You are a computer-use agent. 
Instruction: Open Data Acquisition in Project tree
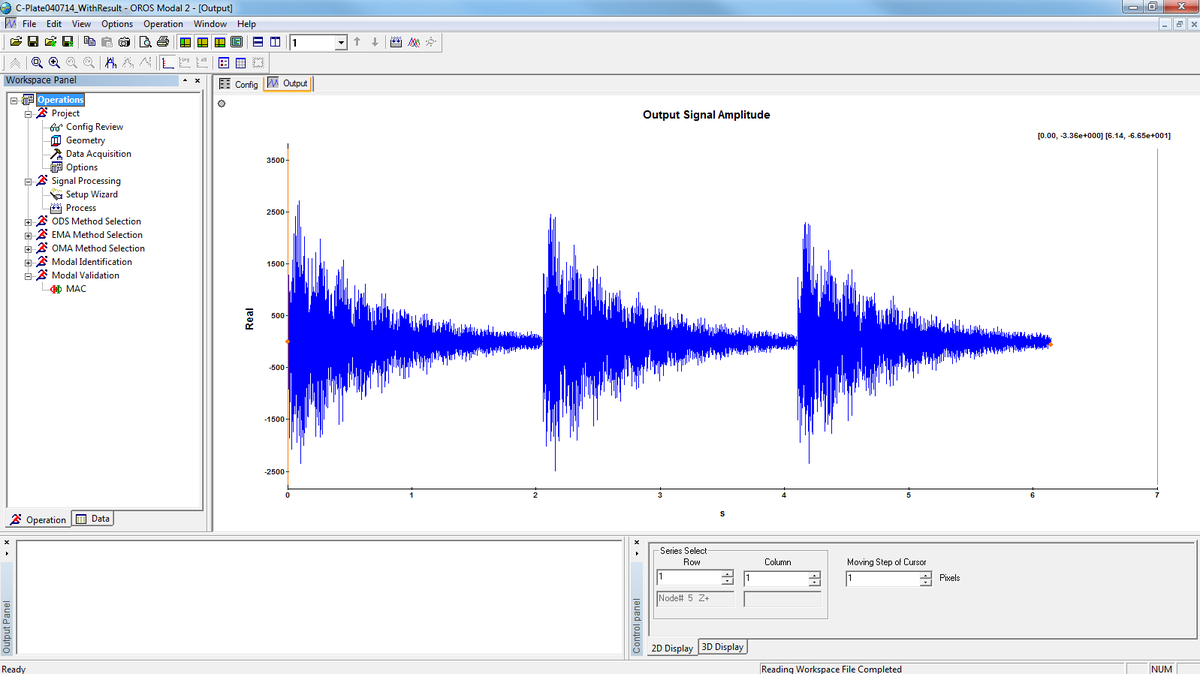pos(98,154)
